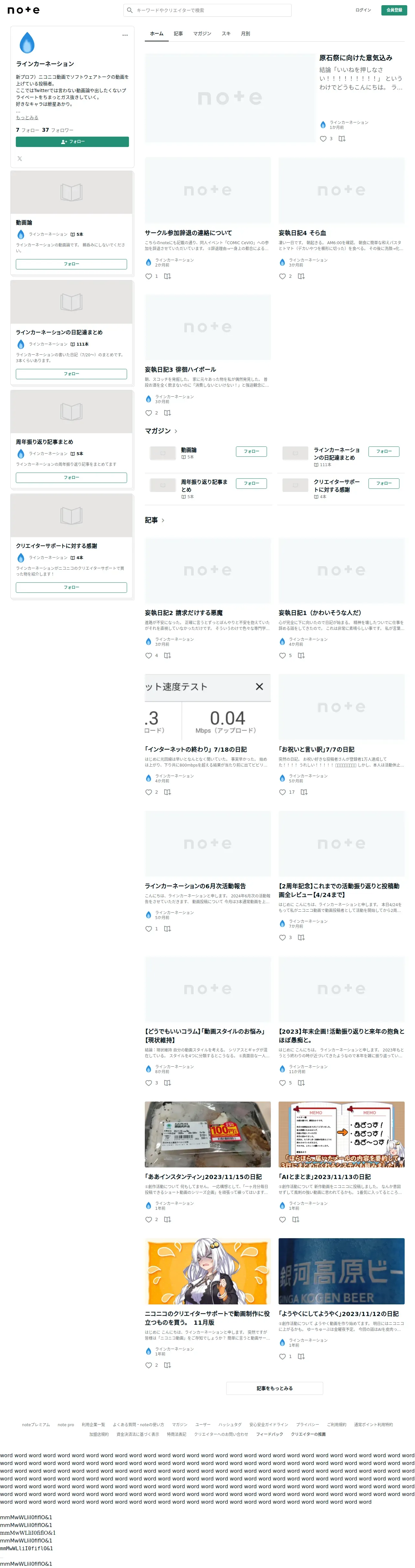Image resolution: width=415 pixels, height=1568 pixels.
Task: Open the speed test screenshot thumbnail
Action: pyautogui.click(x=208, y=707)
